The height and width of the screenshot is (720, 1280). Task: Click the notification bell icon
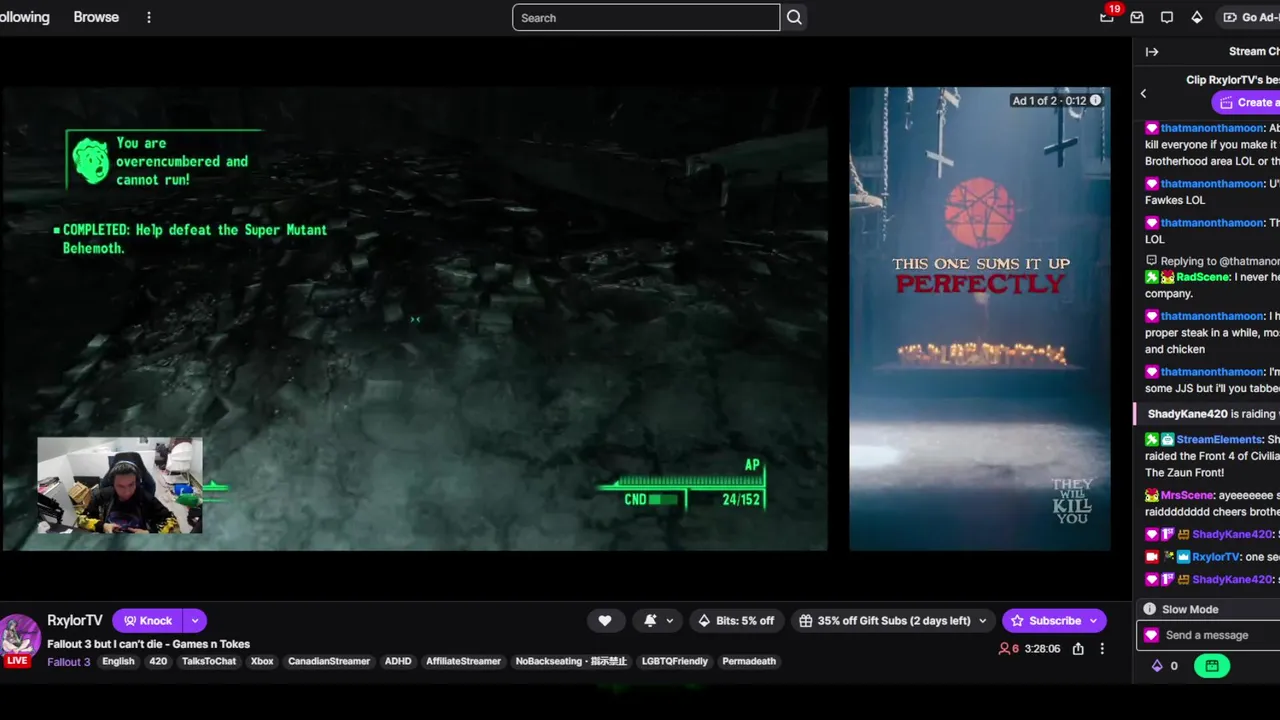650,620
